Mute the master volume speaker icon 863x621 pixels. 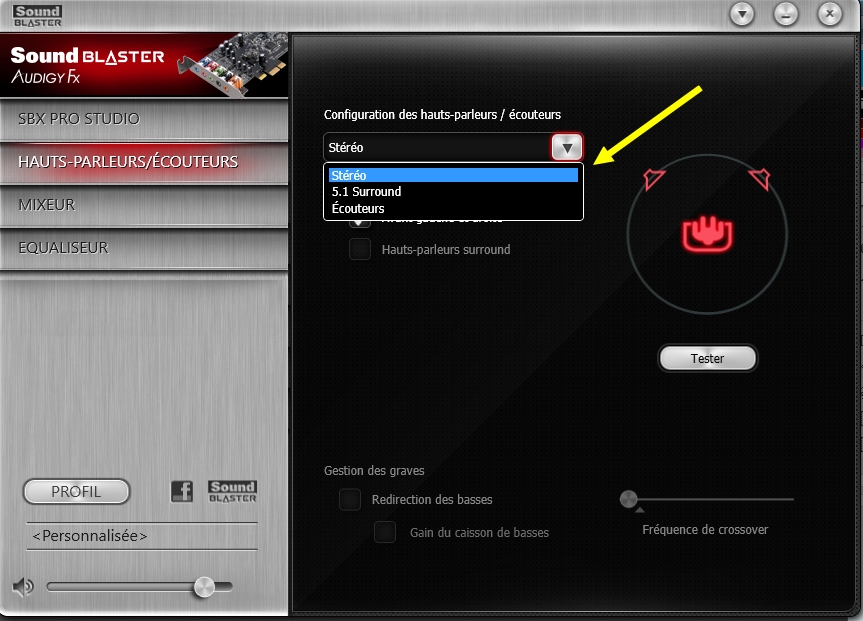click(x=23, y=587)
